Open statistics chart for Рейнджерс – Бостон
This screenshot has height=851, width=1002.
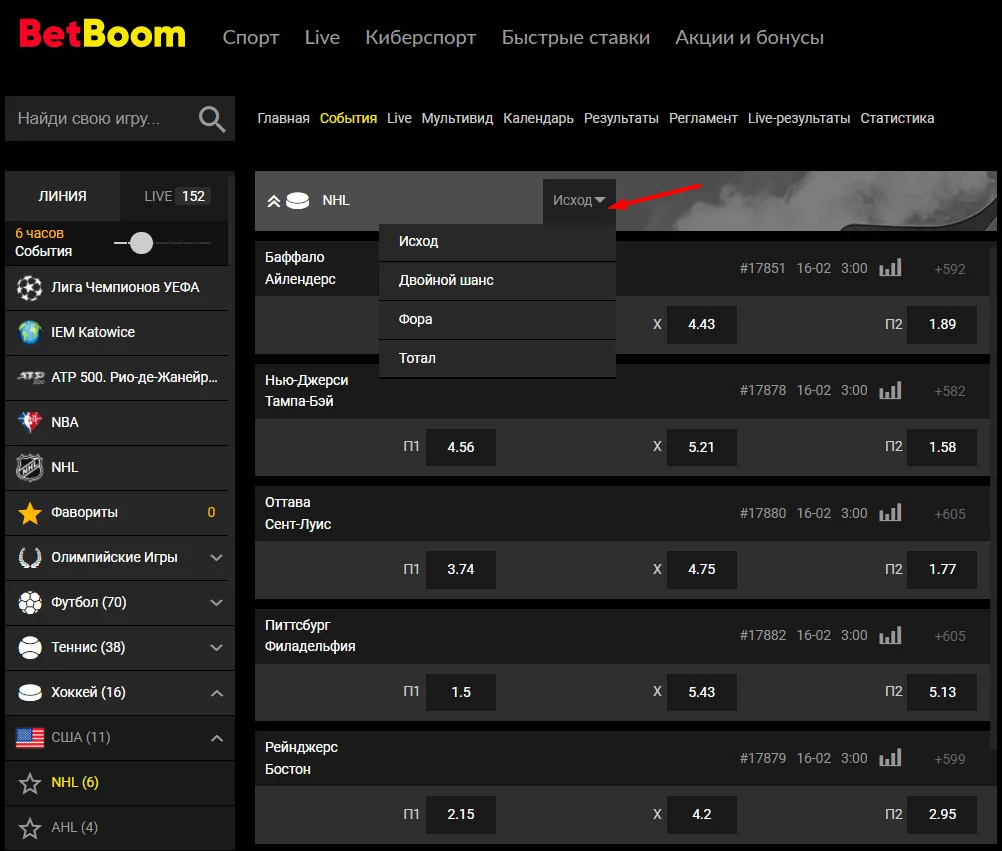click(890, 758)
